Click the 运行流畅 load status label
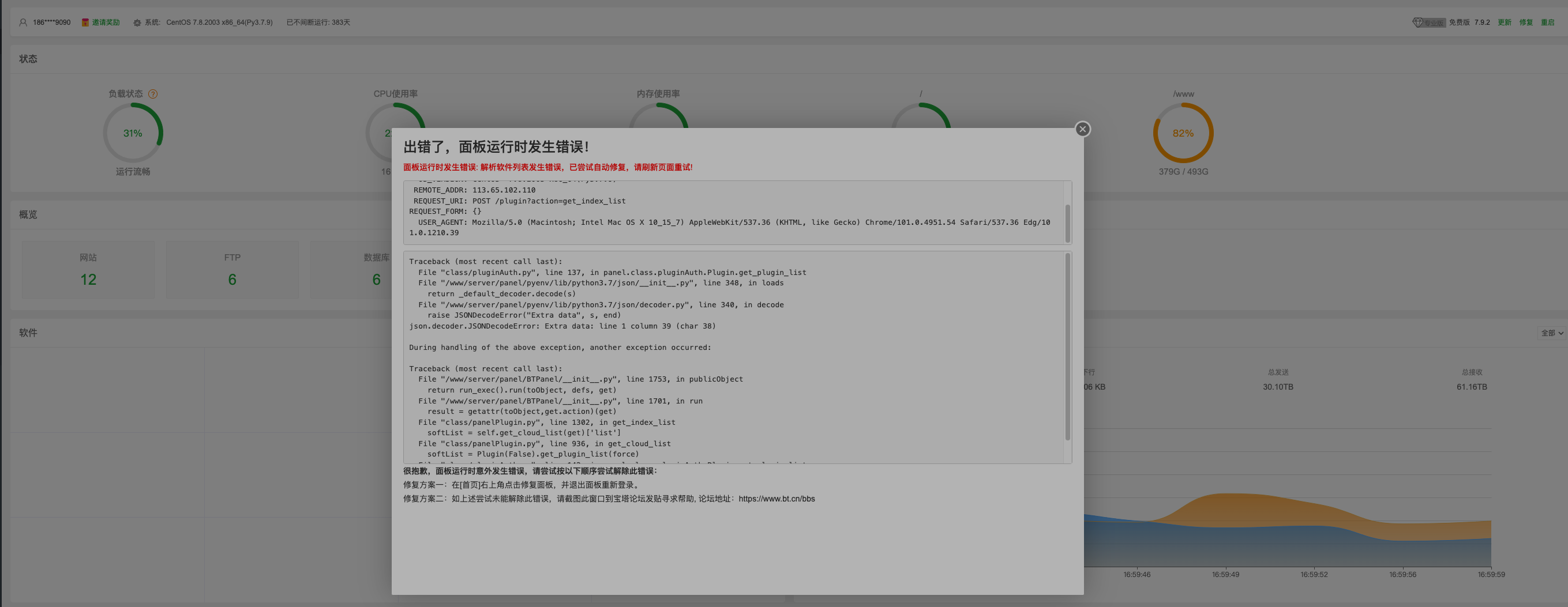The width and height of the screenshot is (1568, 607). click(x=133, y=172)
